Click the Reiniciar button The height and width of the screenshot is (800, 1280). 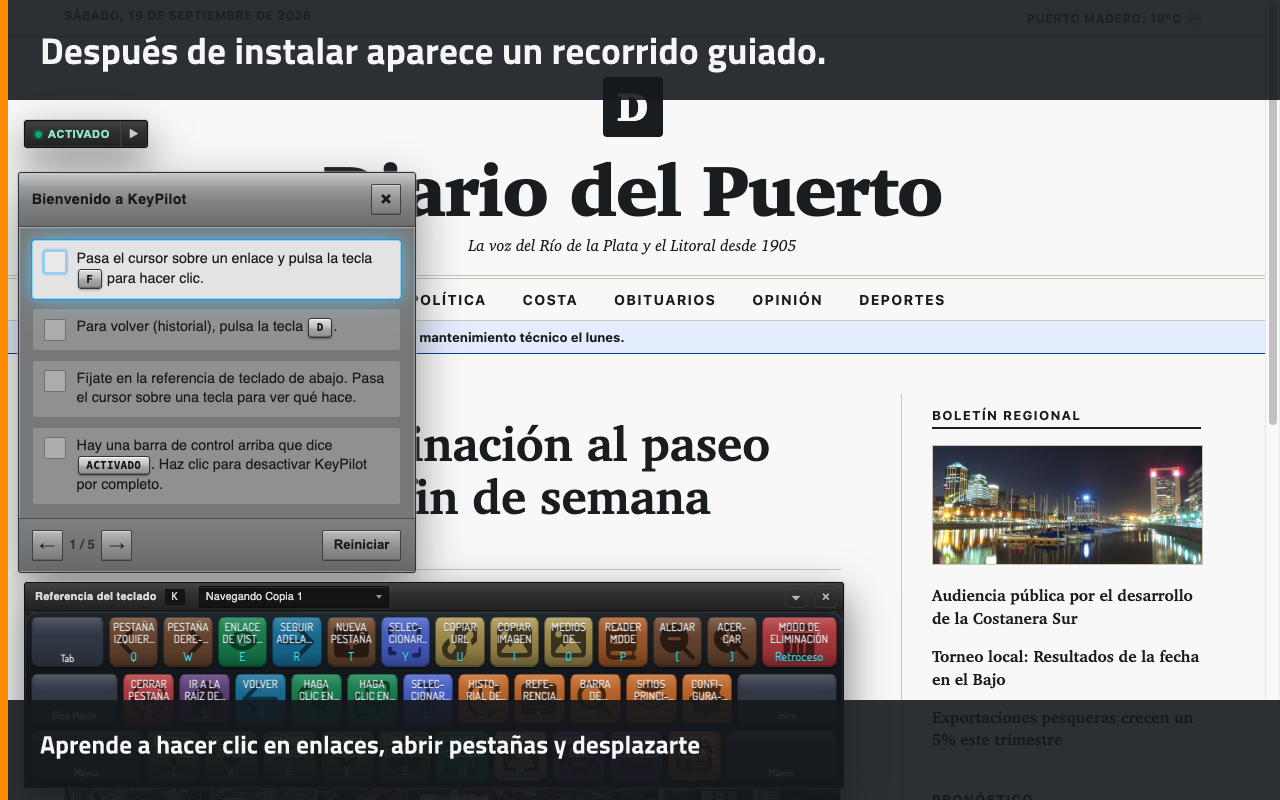(361, 545)
